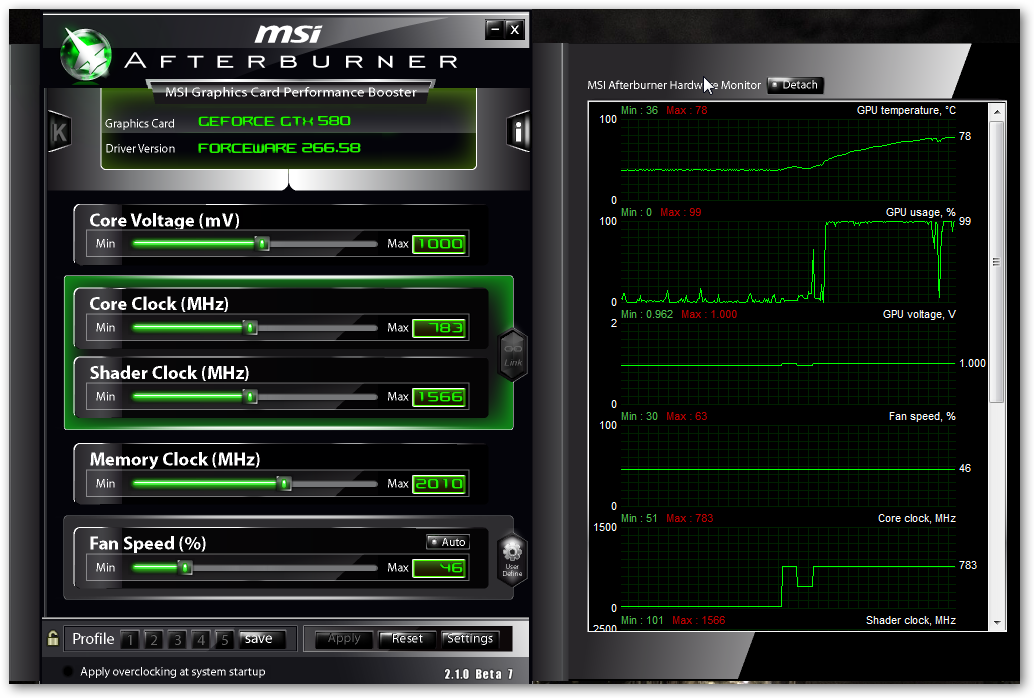Click the Shader clock, MHz graph label
Viewport: 1034px width, 698px height.
(x=911, y=620)
